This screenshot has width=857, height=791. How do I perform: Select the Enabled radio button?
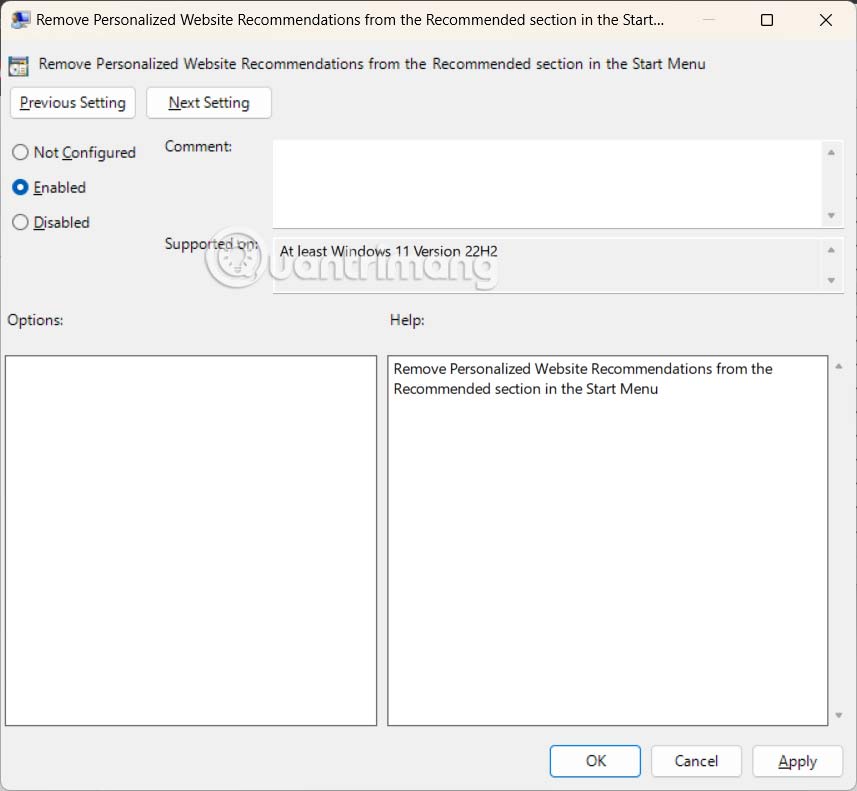[19, 187]
